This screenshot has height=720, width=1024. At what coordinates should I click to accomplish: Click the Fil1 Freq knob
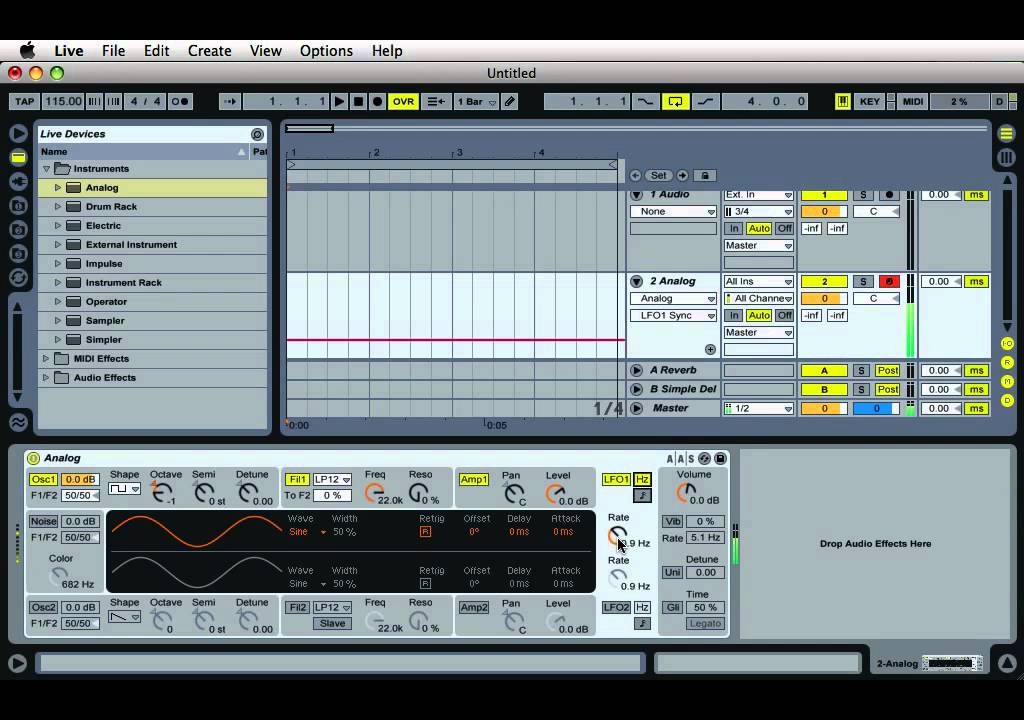click(374, 493)
